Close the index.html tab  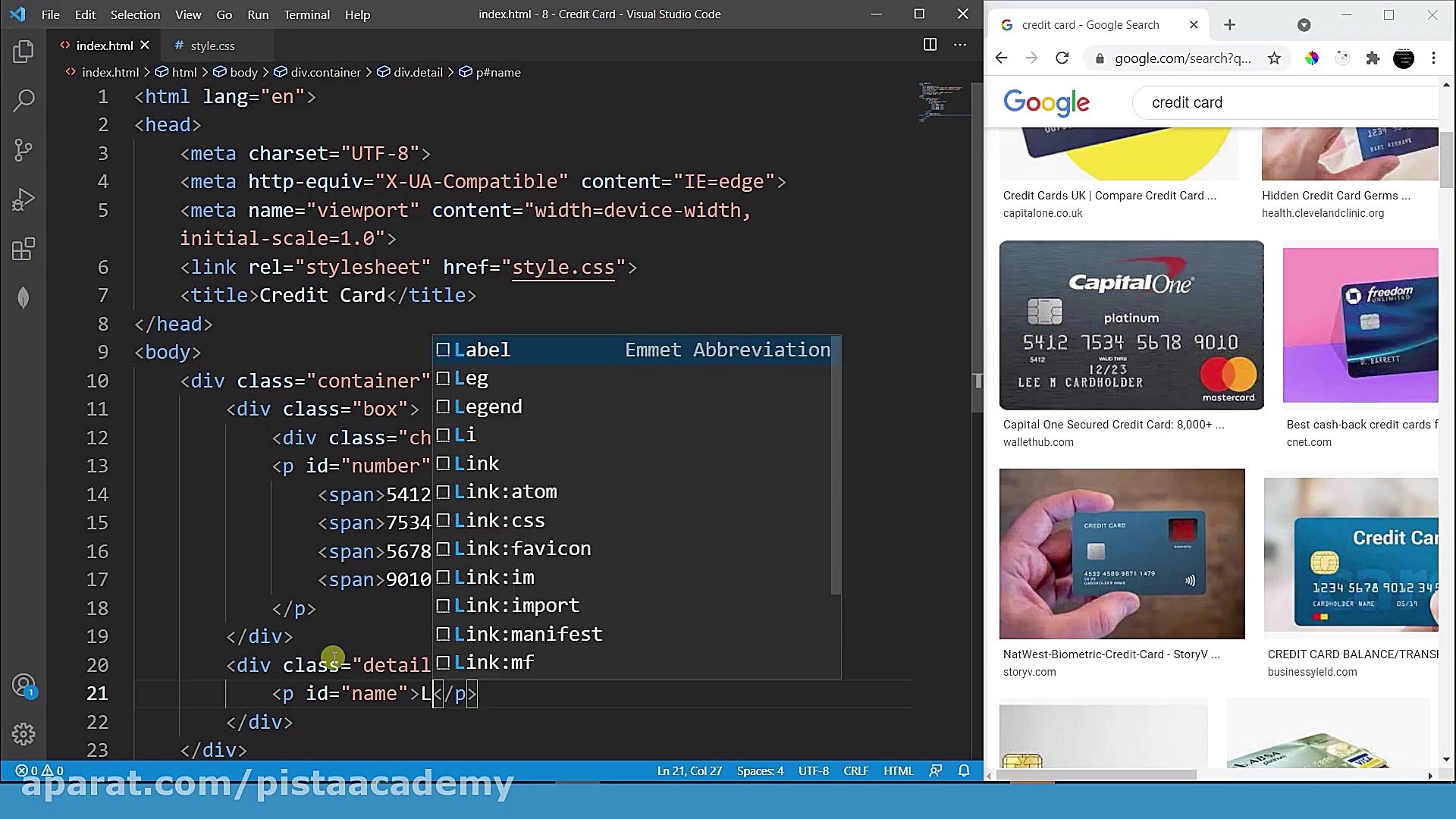coord(145,45)
